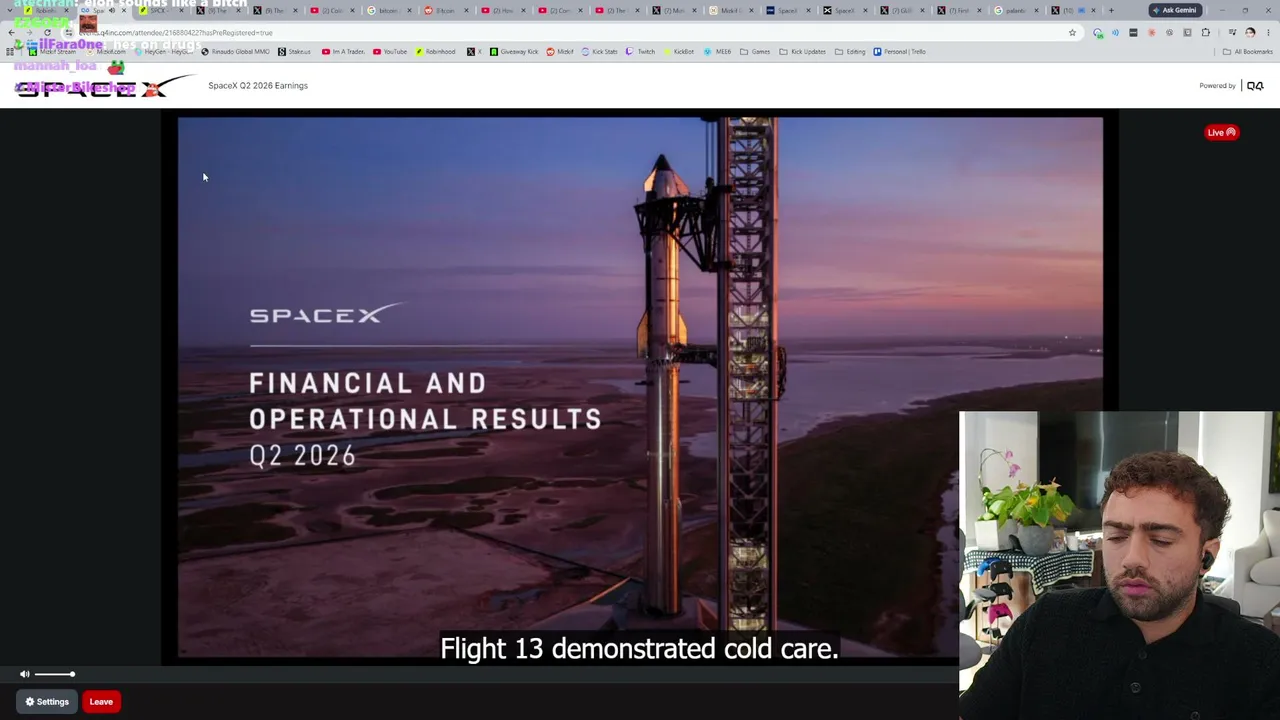
Task: Open the KickBot bookmark
Action: click(x=678, y=52)
